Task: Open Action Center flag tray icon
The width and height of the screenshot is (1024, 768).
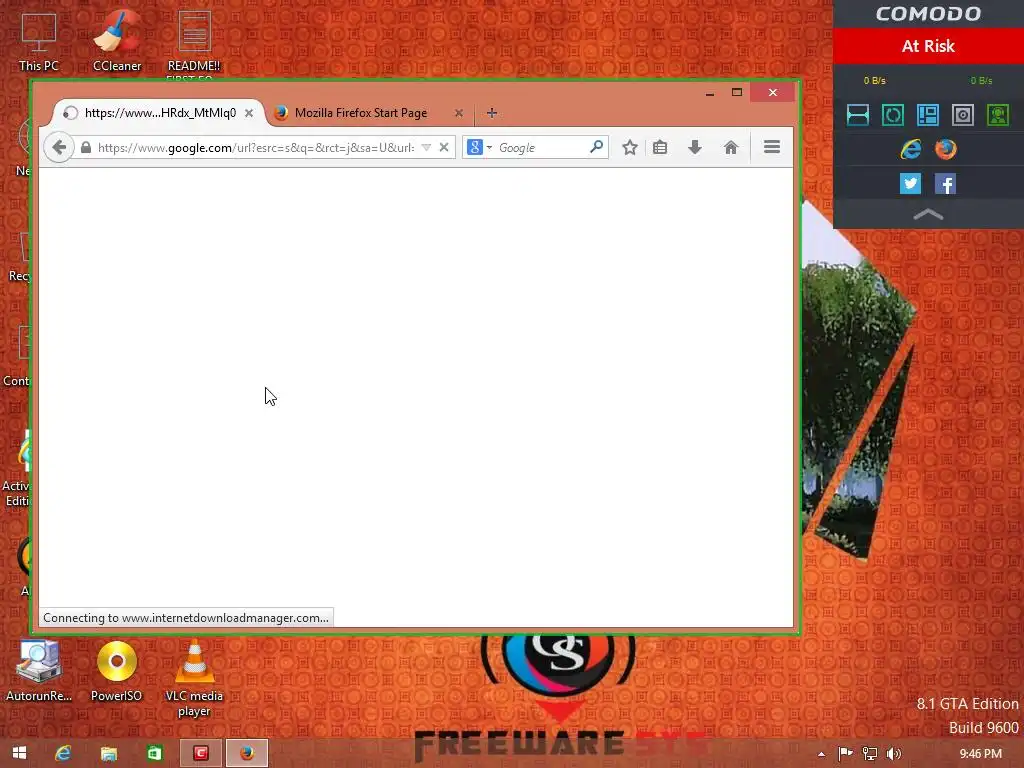Action: (x=845, y=754)
